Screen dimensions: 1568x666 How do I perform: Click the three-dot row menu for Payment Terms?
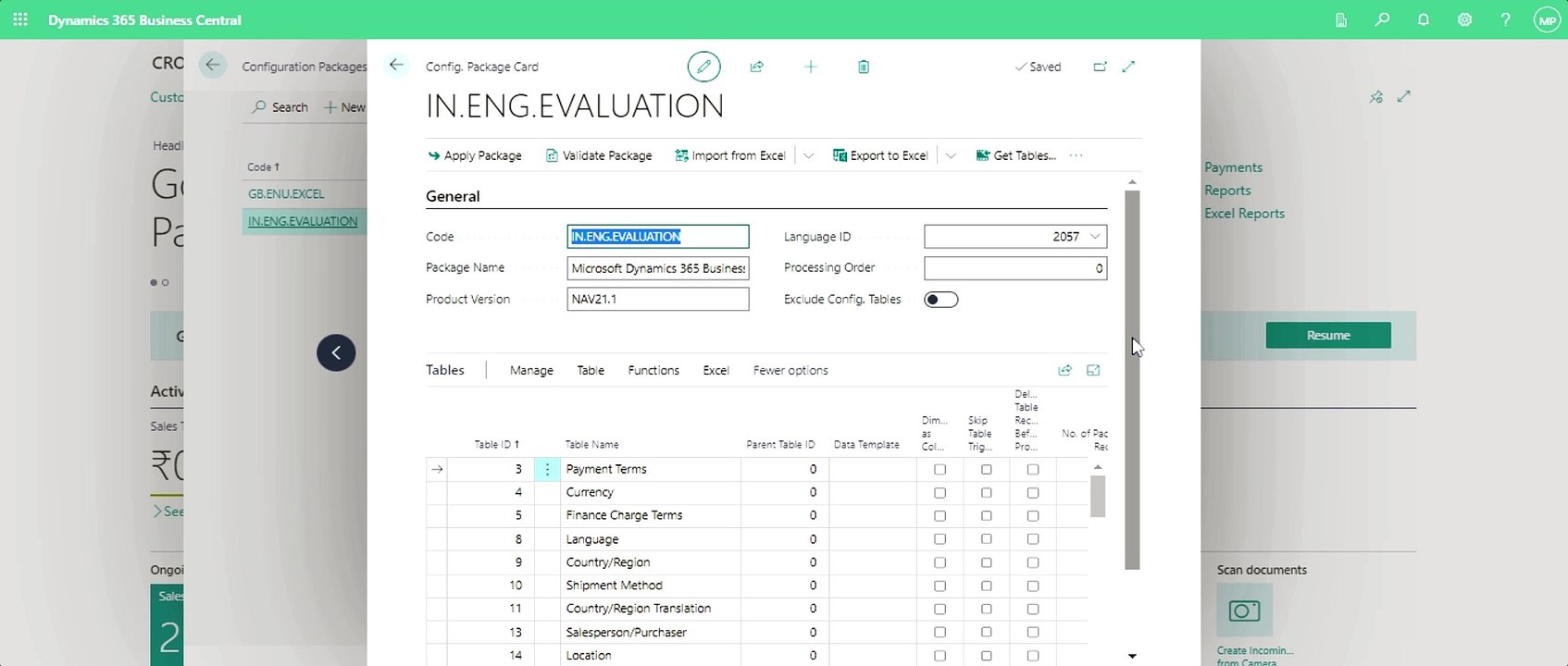click(x=547, y=469)
